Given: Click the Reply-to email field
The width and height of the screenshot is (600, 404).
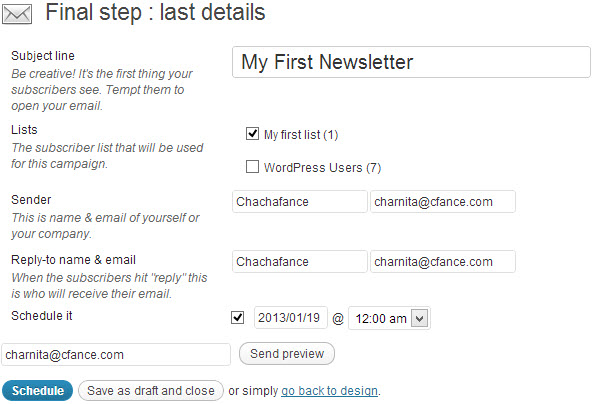Looking at the screenshot, I should tap(442, 262).
